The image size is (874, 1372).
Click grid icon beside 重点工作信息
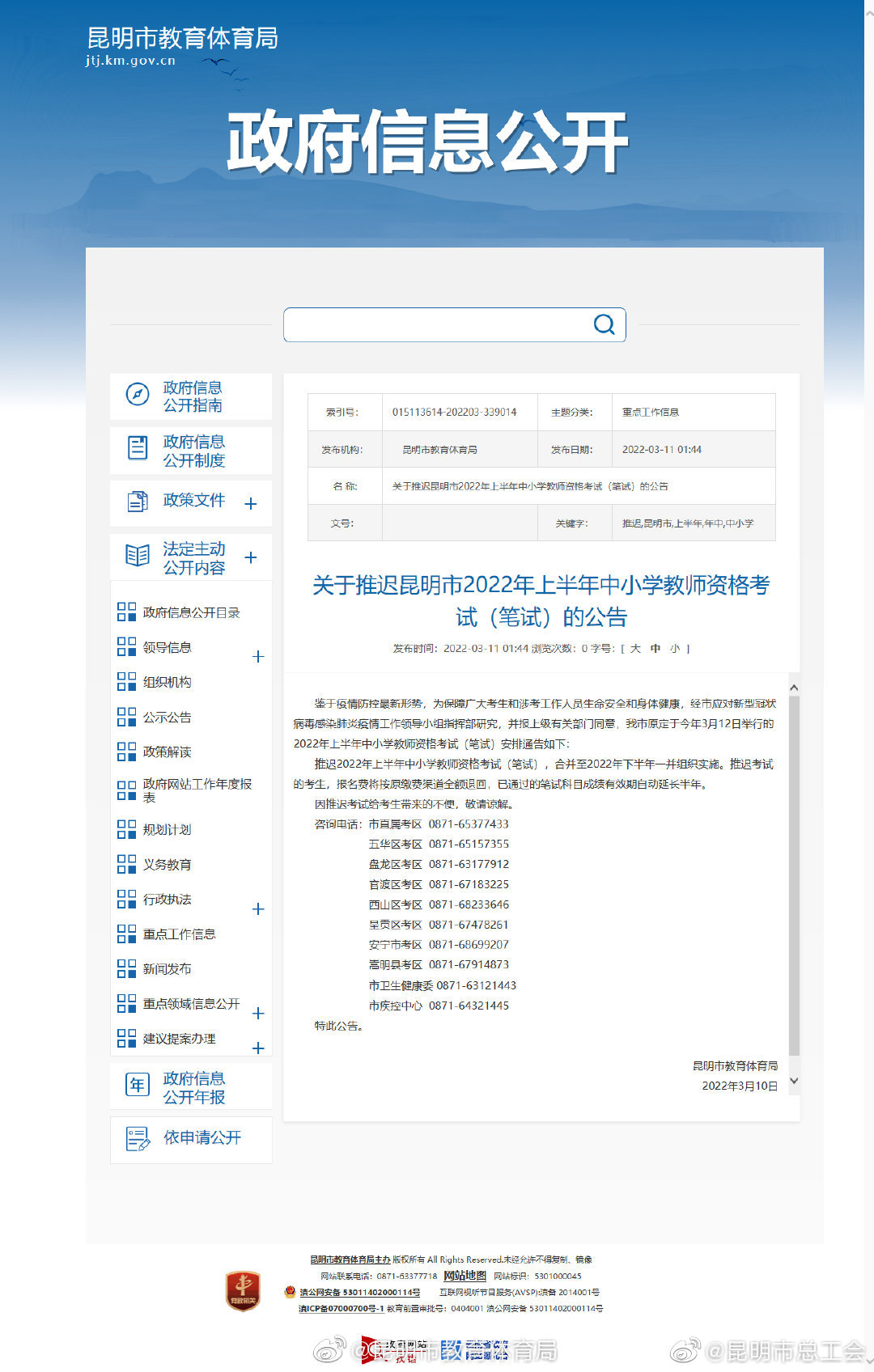click(x=126, y=933)
